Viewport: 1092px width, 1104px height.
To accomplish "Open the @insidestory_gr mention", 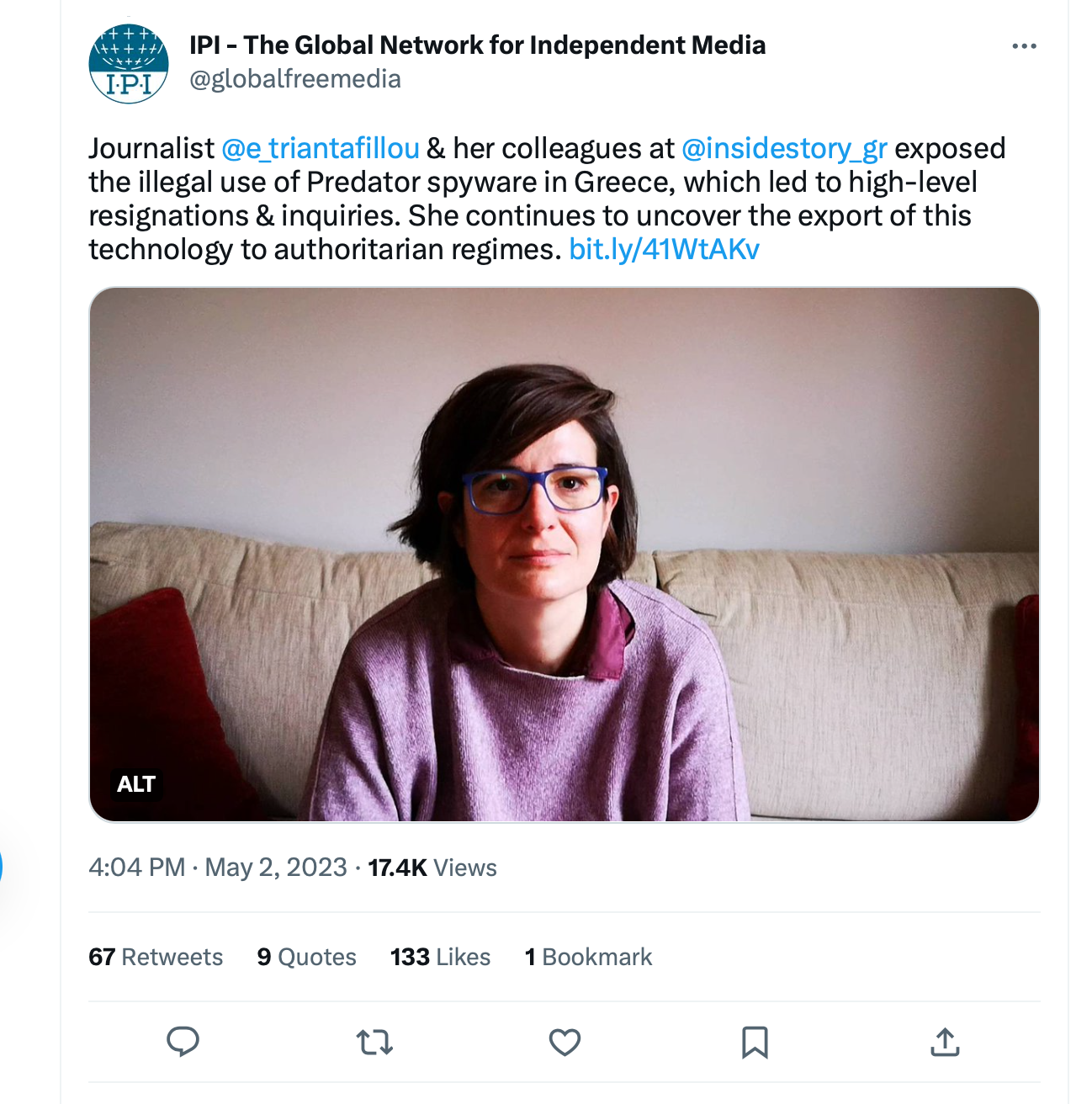I will (x=784, y=148).
